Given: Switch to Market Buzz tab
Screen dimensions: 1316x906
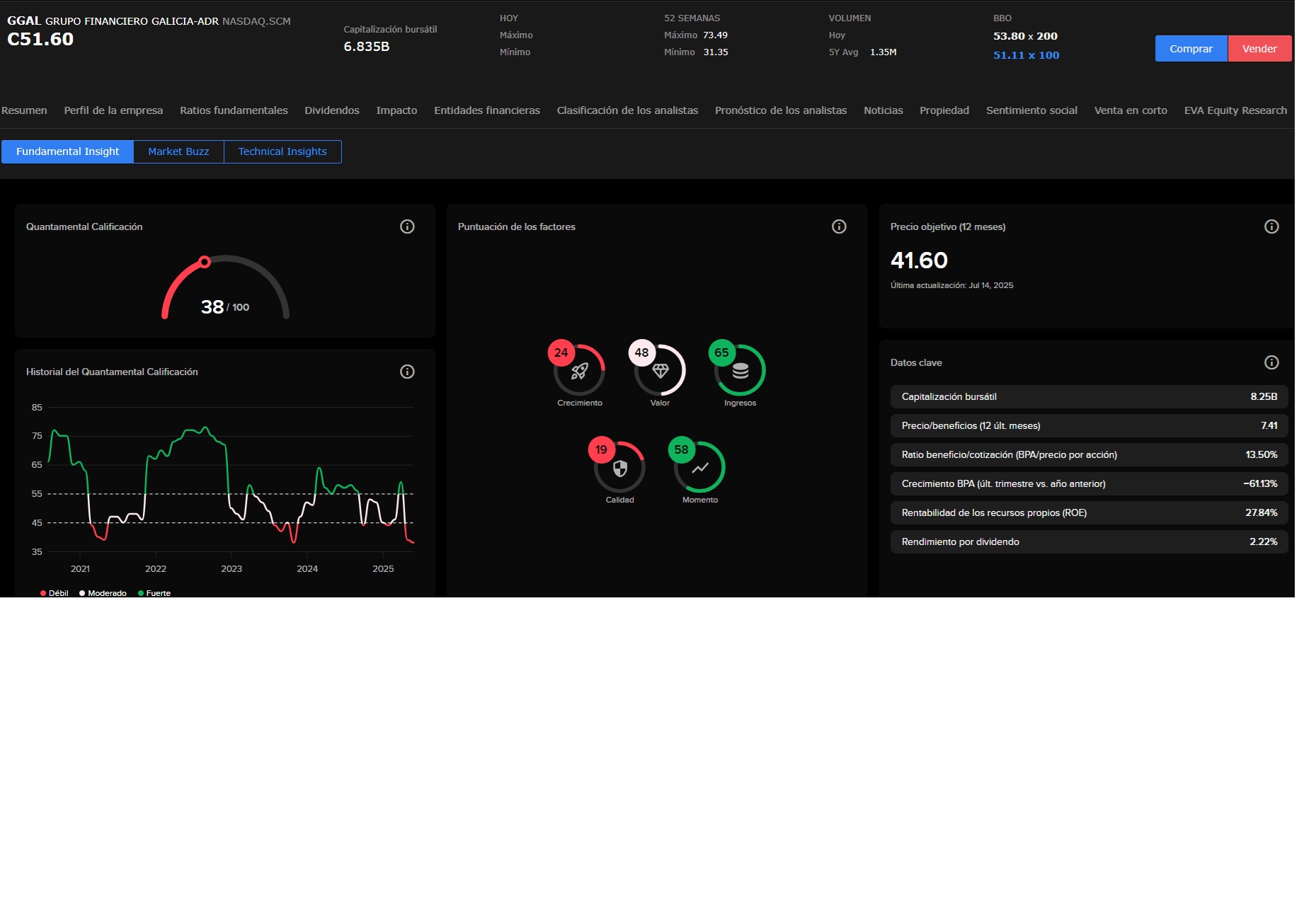Looking at the screenshot, I should [x=178, y=151].
